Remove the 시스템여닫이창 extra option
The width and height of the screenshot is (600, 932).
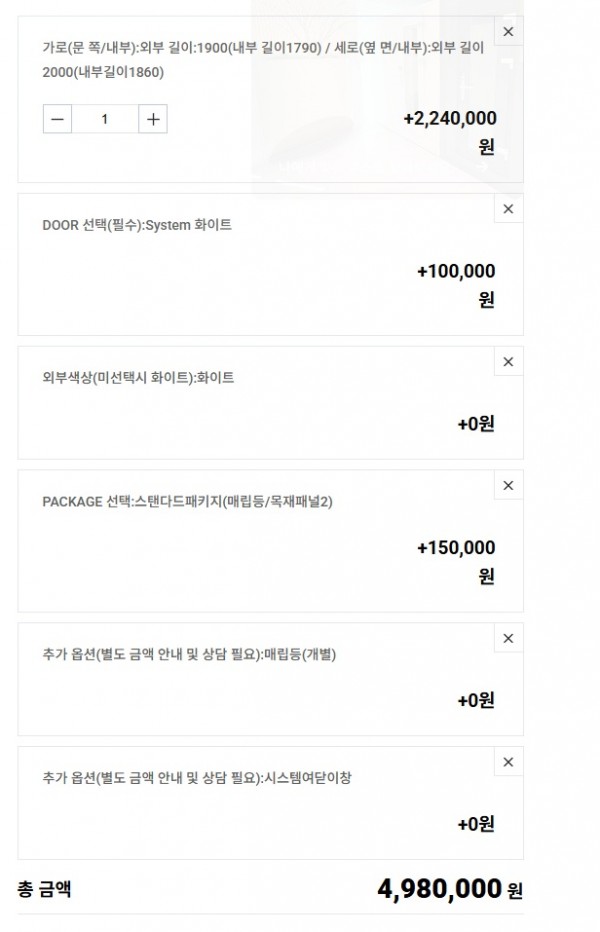pos(508,761)
